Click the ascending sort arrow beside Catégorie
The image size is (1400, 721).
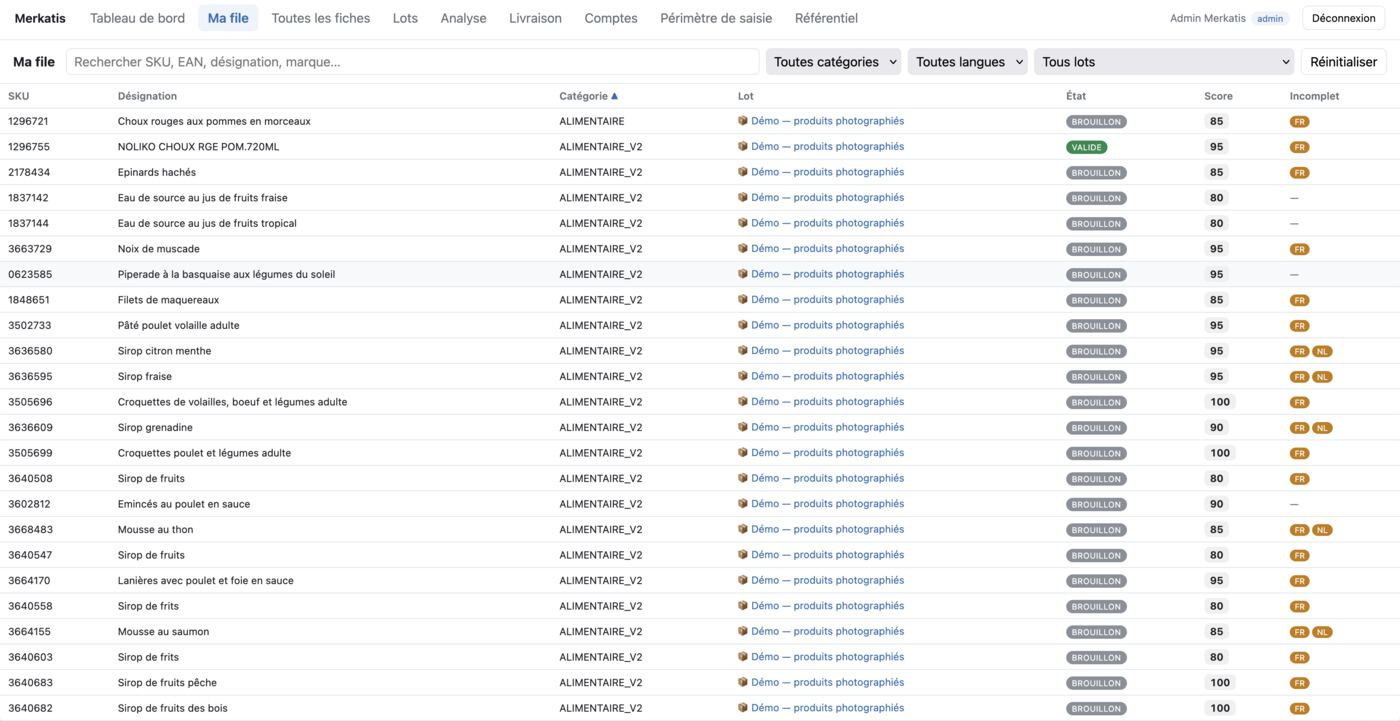pyautogui.click(x=614, y=96)
